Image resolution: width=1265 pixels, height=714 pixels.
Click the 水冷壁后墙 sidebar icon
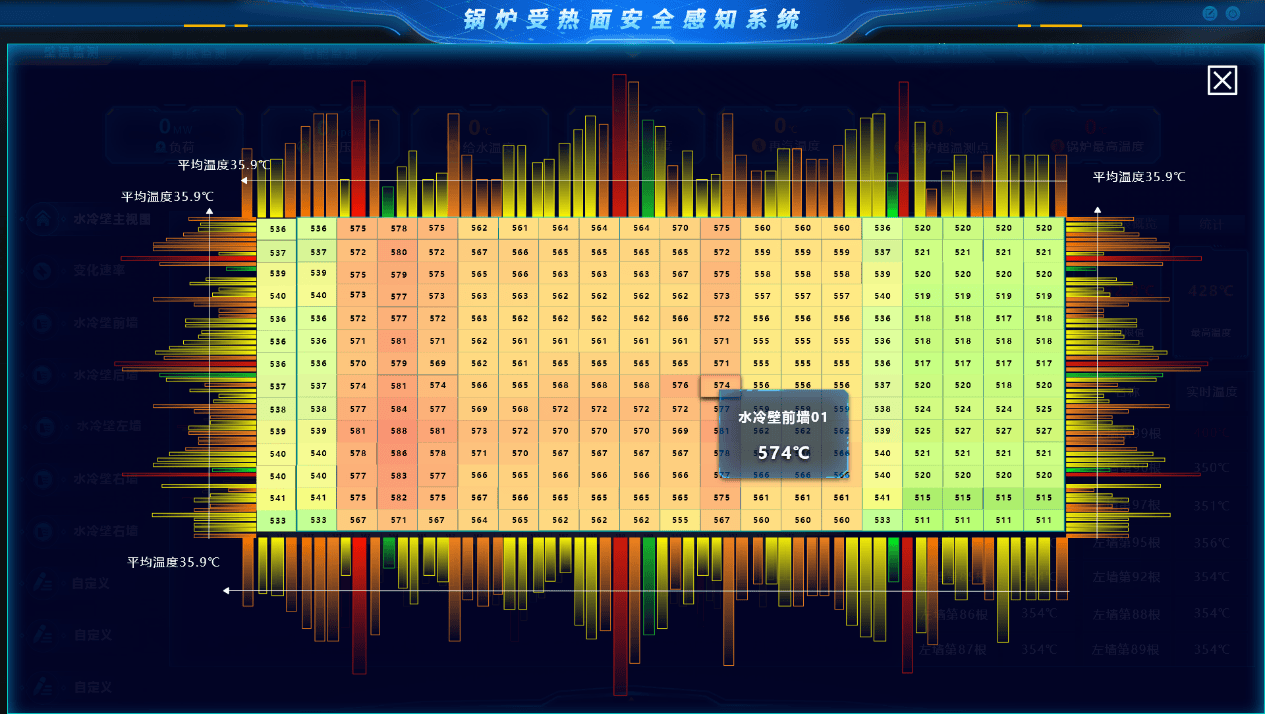[44, 375]
